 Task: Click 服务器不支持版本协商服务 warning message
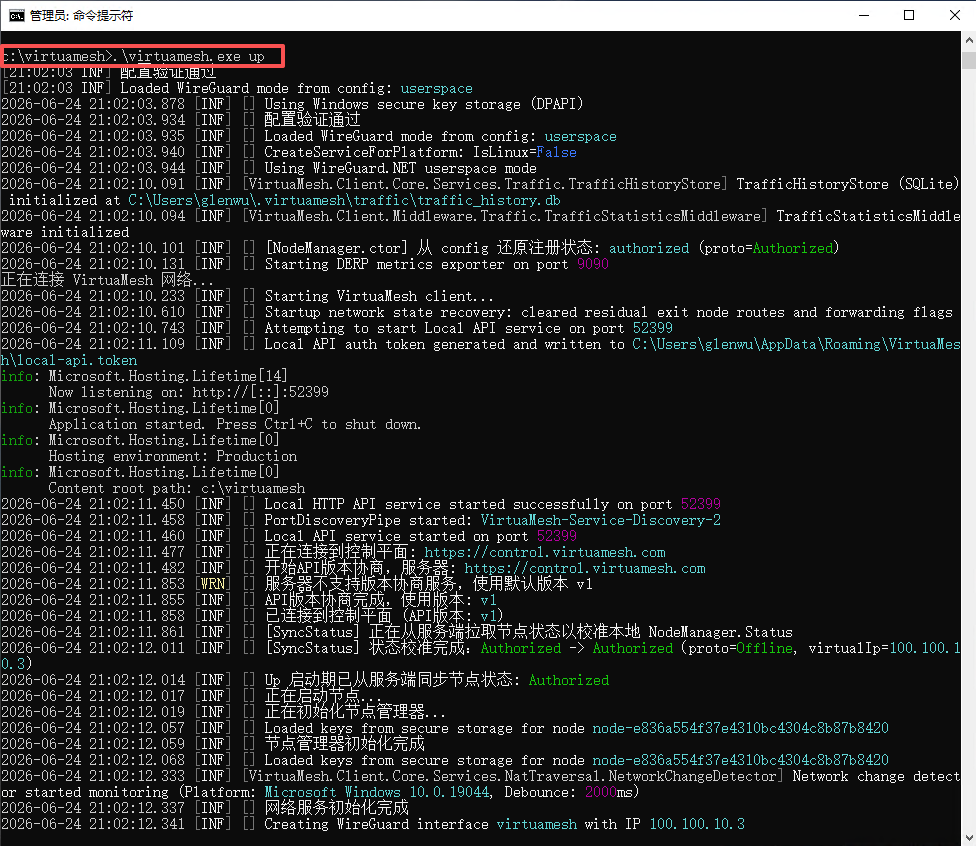click(428, 584)
